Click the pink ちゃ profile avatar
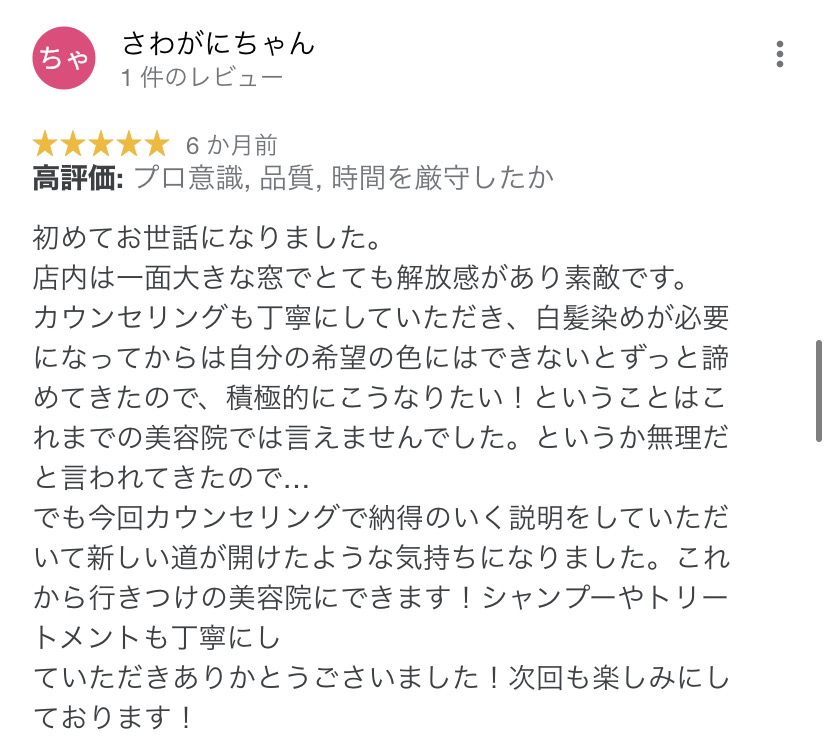Viewport: 828px width, 753px height. coord(64,59)
